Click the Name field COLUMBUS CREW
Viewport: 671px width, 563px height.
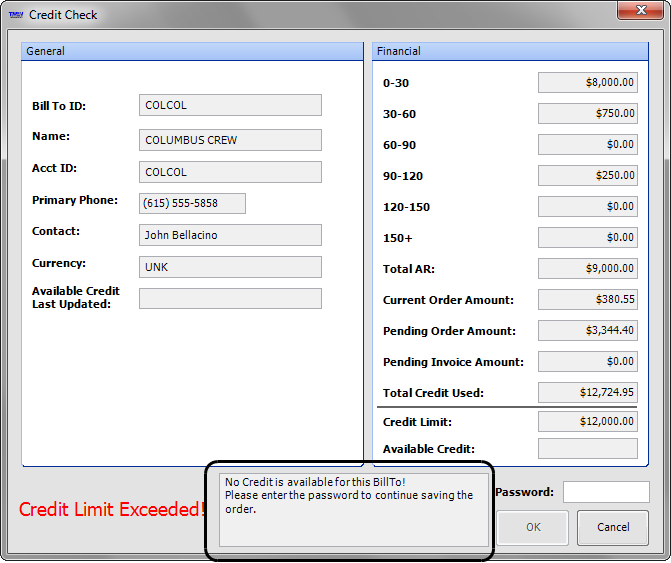(230, 140)
